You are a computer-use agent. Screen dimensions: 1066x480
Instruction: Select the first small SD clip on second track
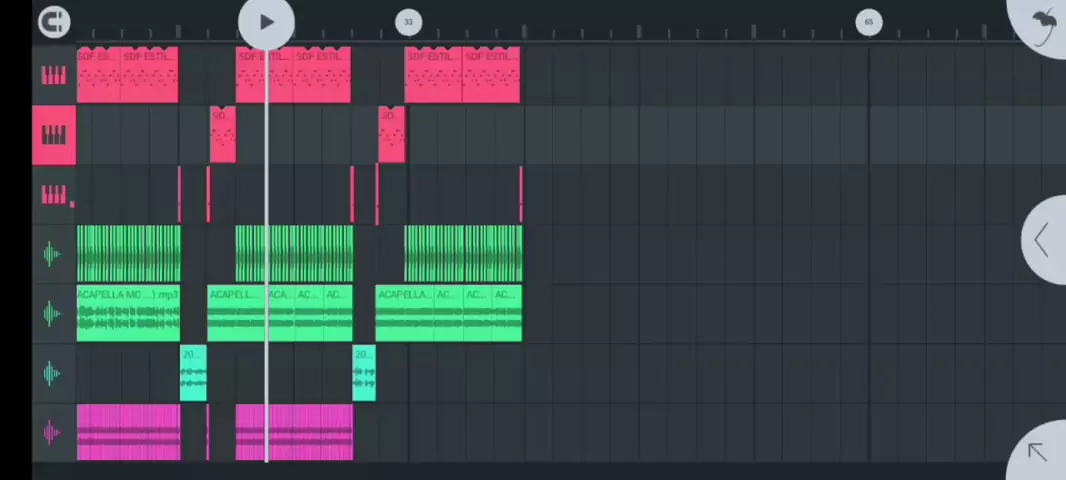click(x=222, y=136)
